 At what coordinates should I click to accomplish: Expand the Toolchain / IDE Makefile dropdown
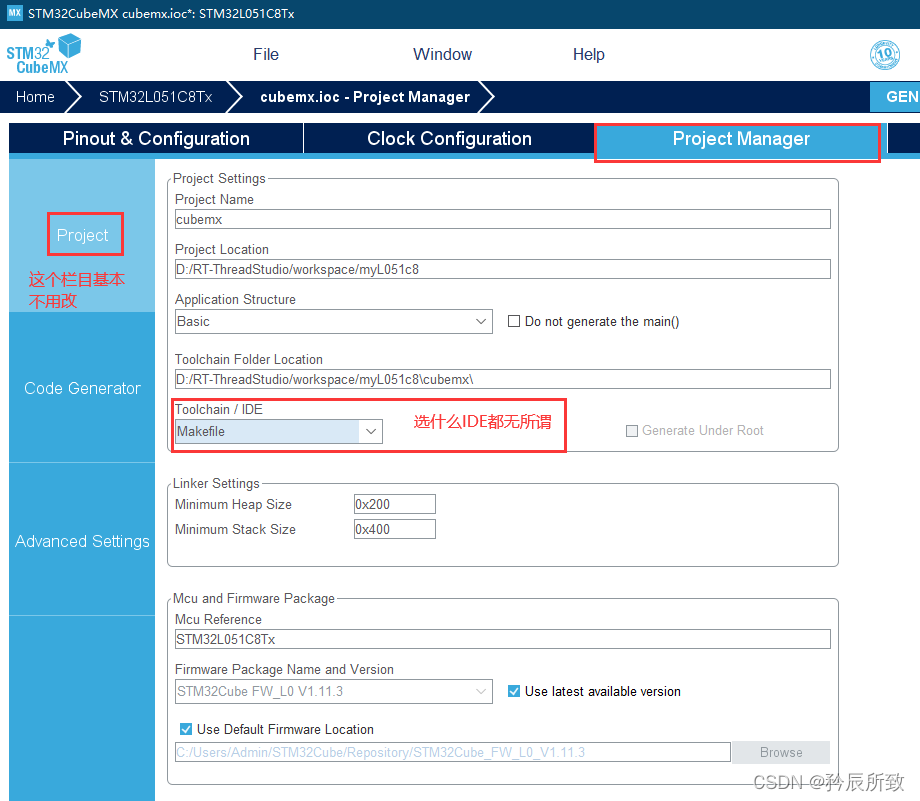click(x=279, y=431)
